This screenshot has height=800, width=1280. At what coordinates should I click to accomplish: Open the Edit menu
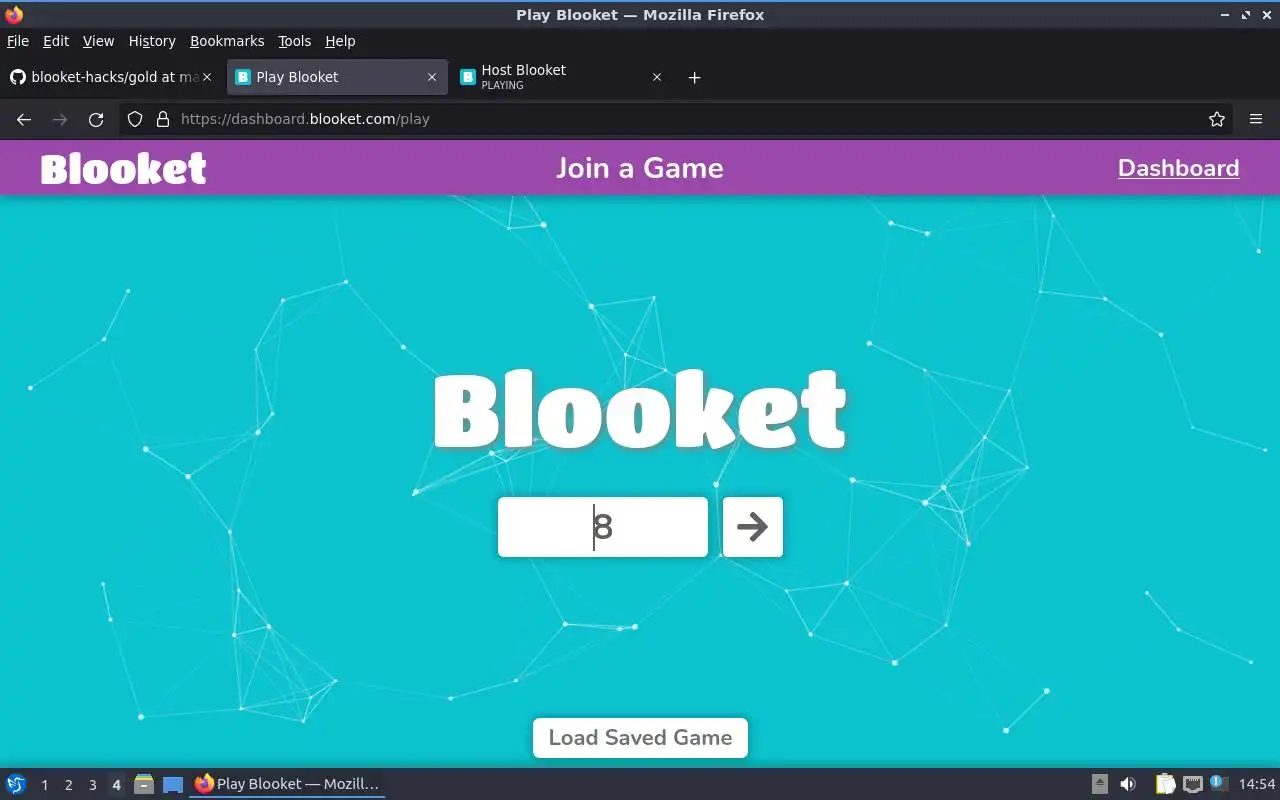tap(56, 41)
